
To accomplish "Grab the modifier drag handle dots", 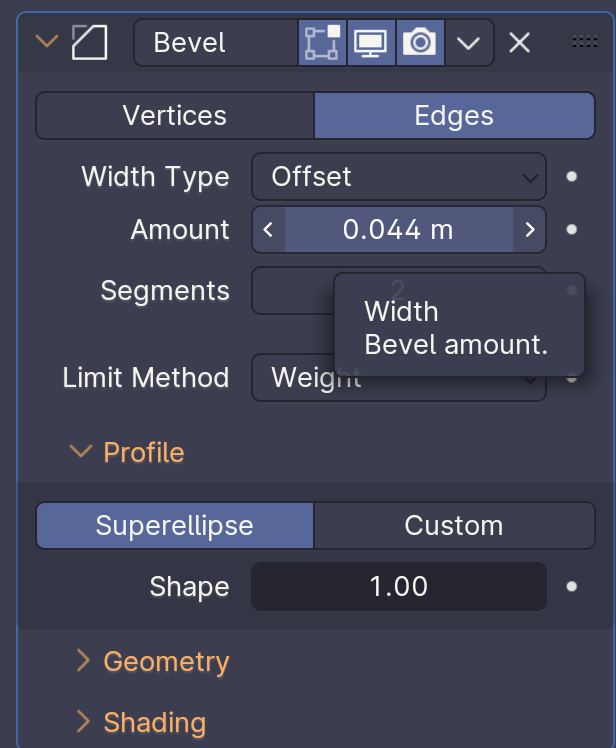I will 584,42.
